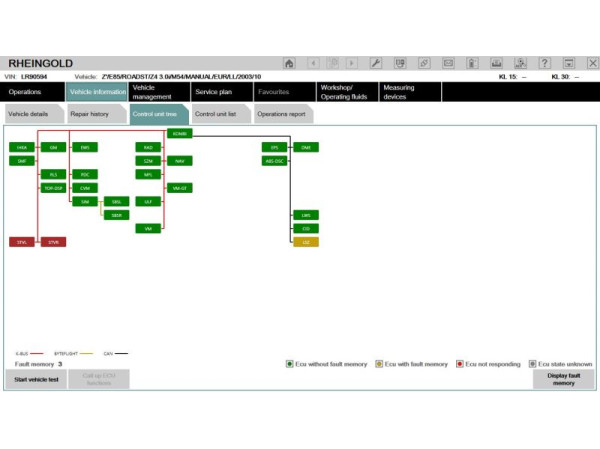The image size is (600, 449).
Task: Click red Ecu not responding legend swatch
Action: [460, 364]
